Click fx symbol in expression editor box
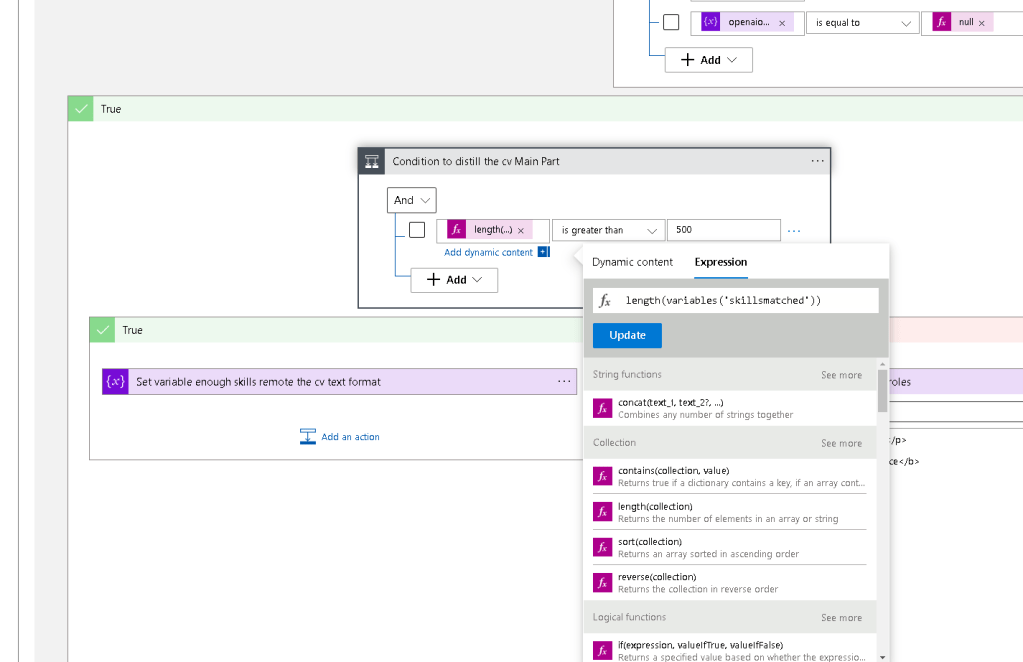 pyautogui.click(x=605, y=301)
